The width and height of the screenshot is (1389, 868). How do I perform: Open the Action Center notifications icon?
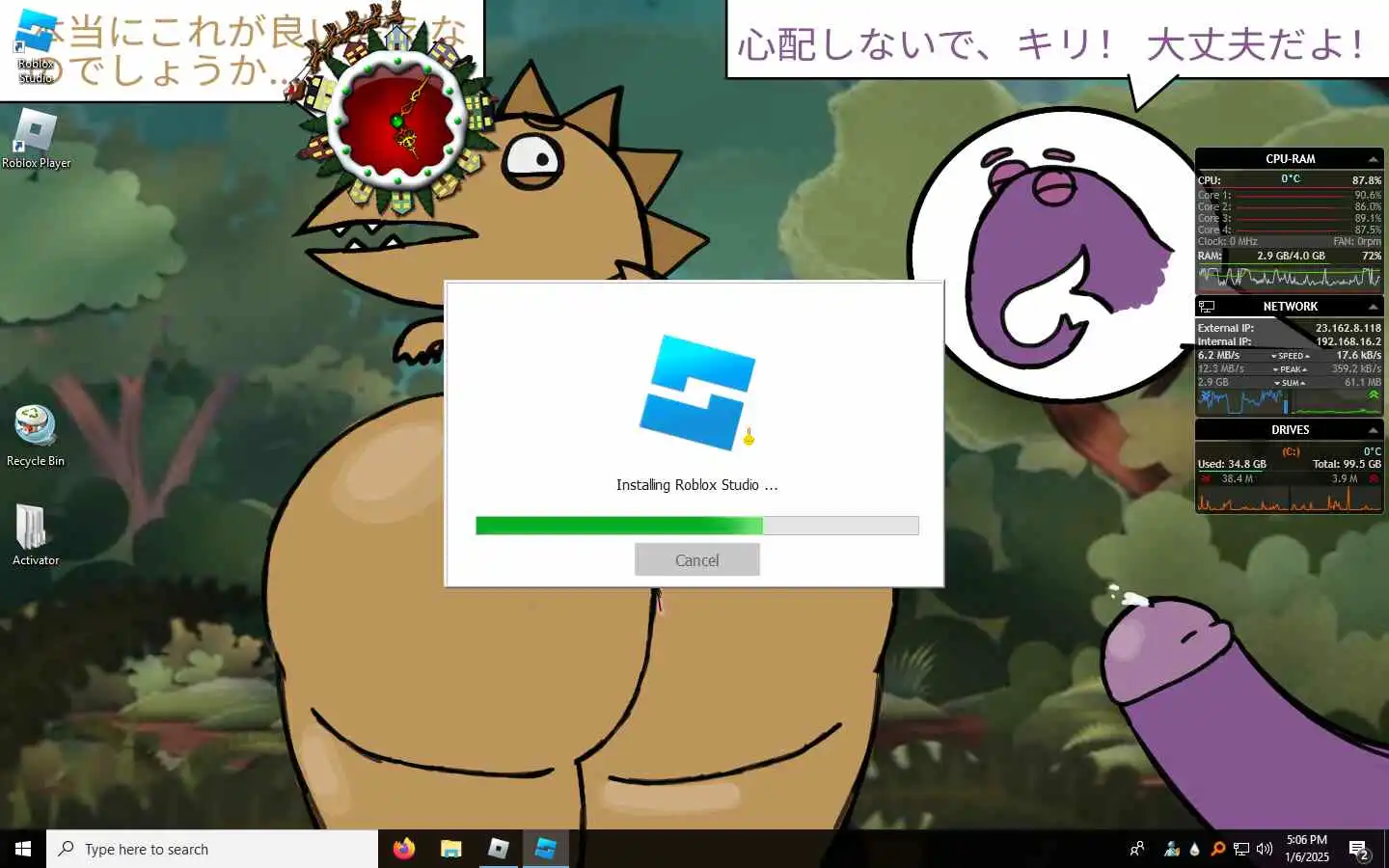1359,850
